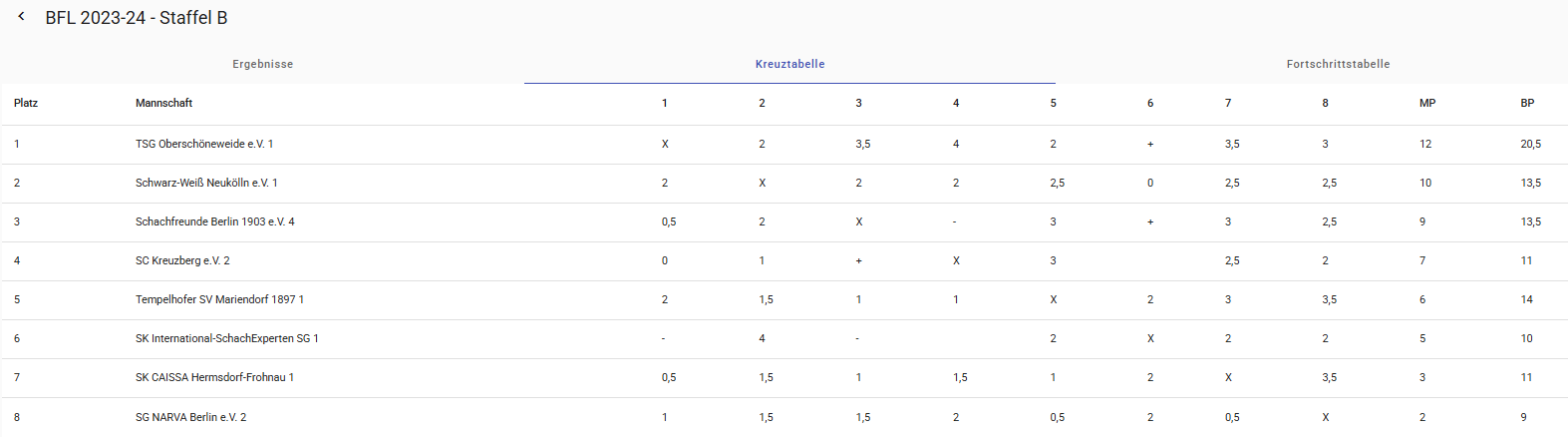Screen dimensions: 1568x437
Task: Click the back arrow icon
Action: click(21, 17)
